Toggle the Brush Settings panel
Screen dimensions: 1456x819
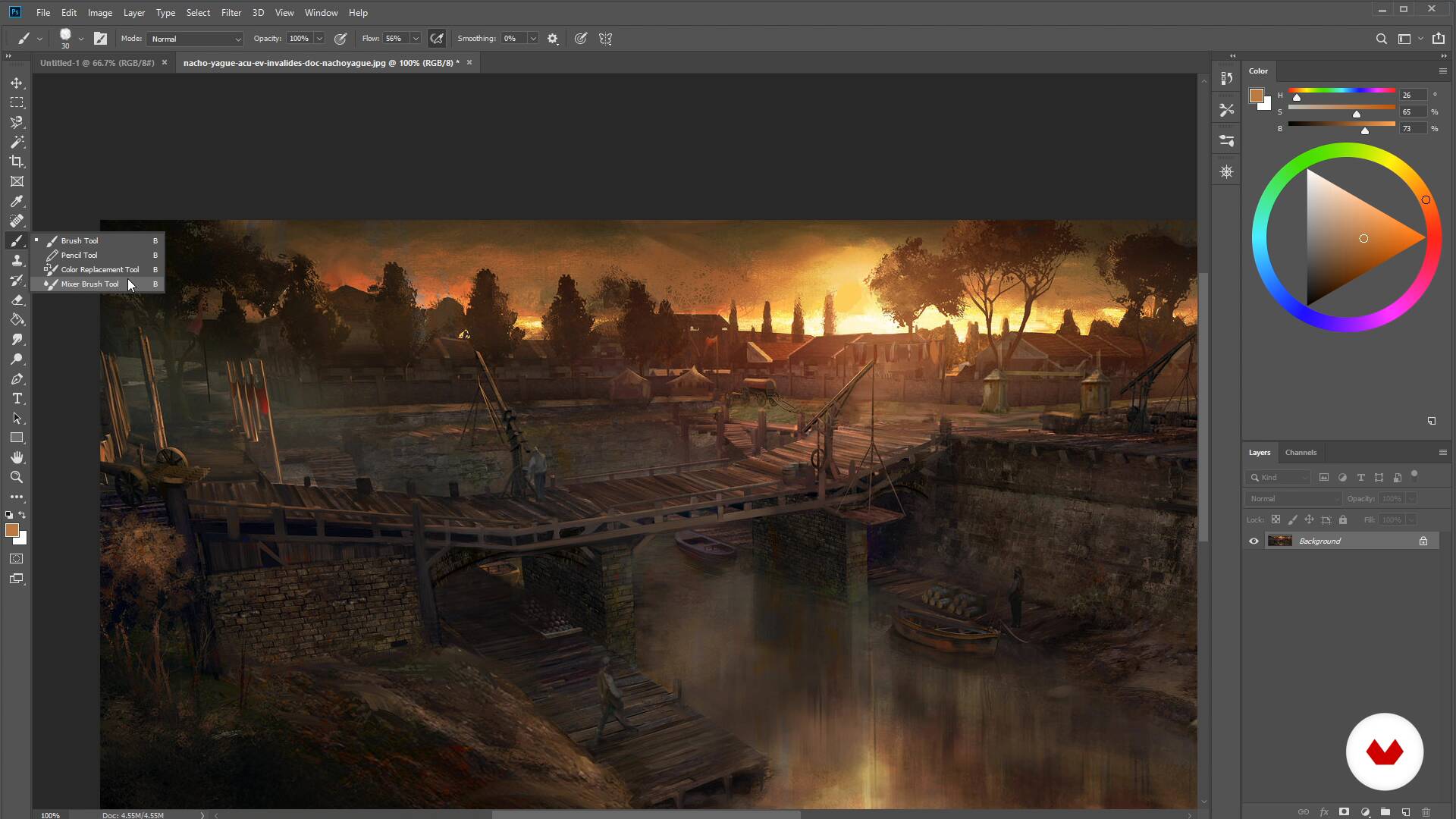click(100, 39)
